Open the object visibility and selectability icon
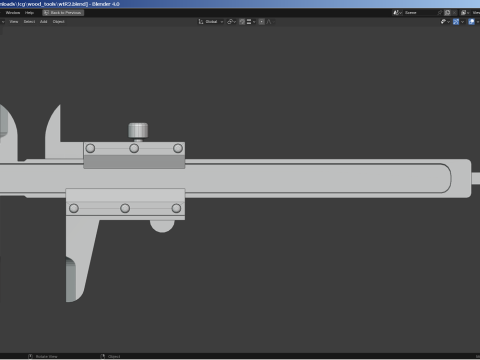The height and width of the screenshot is (360, 480). click(x=445, y=22)
